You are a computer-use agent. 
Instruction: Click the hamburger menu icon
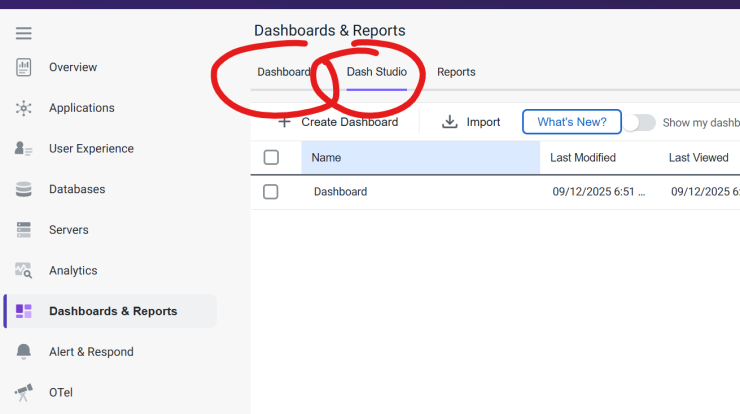pos(24,33)
